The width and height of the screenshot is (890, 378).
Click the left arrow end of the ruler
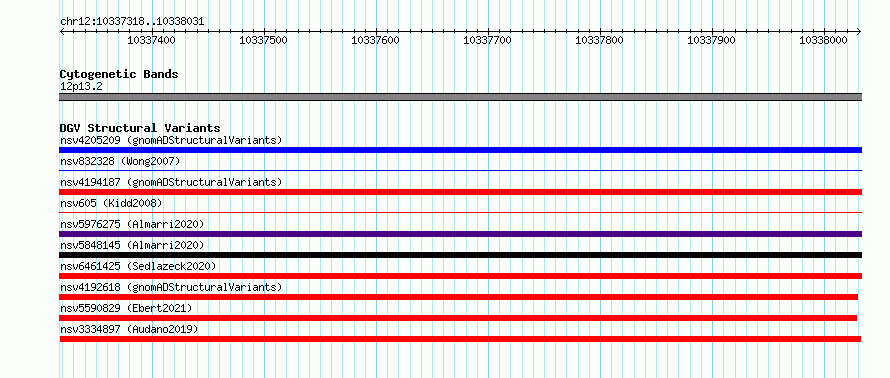(x=62, y=32)
